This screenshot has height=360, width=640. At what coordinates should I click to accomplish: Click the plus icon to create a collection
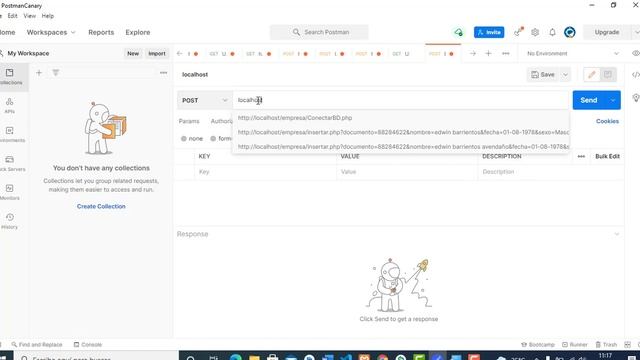click(39, 73)
